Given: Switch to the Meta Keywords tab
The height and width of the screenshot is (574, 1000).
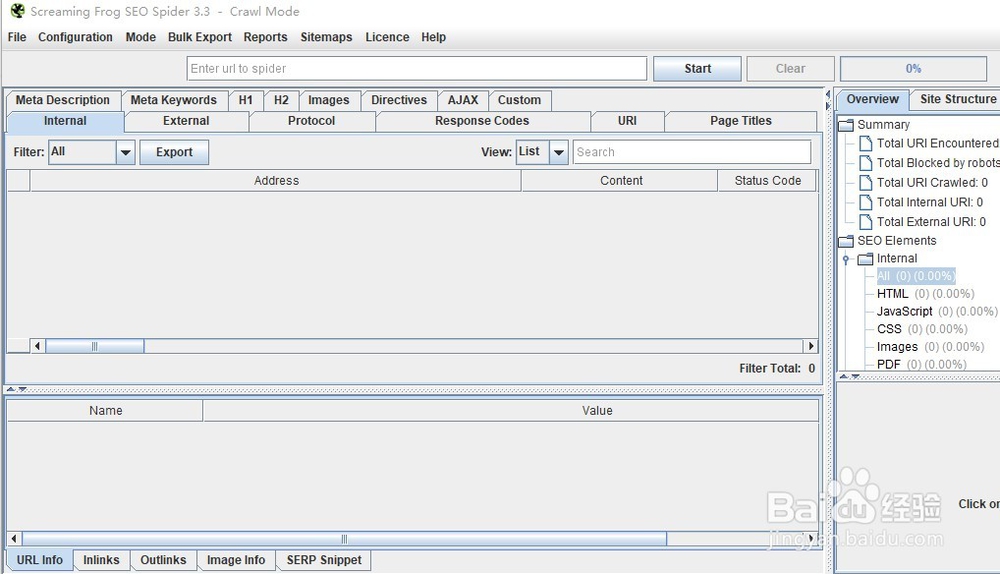Looking at the screenshot, I should [173, 100].
